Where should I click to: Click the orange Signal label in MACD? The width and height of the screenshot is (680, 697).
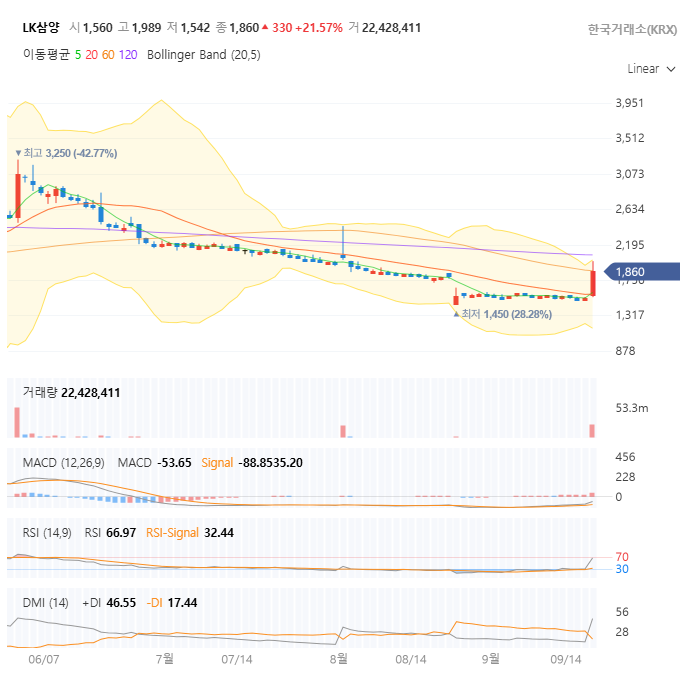click(217, 463)
